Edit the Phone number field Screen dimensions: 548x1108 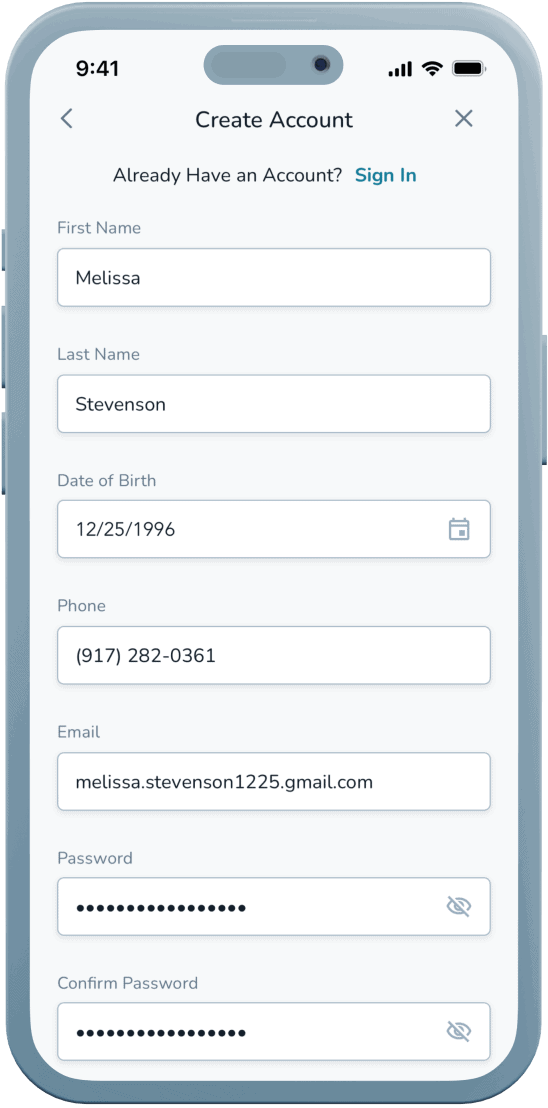click(274, 655)
